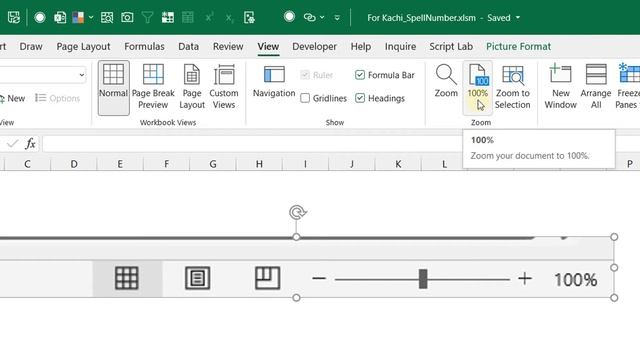This screenshot has height=360, width=640.
Task: Click the Normal view grid icon in the picture
Action: (127, 278)
